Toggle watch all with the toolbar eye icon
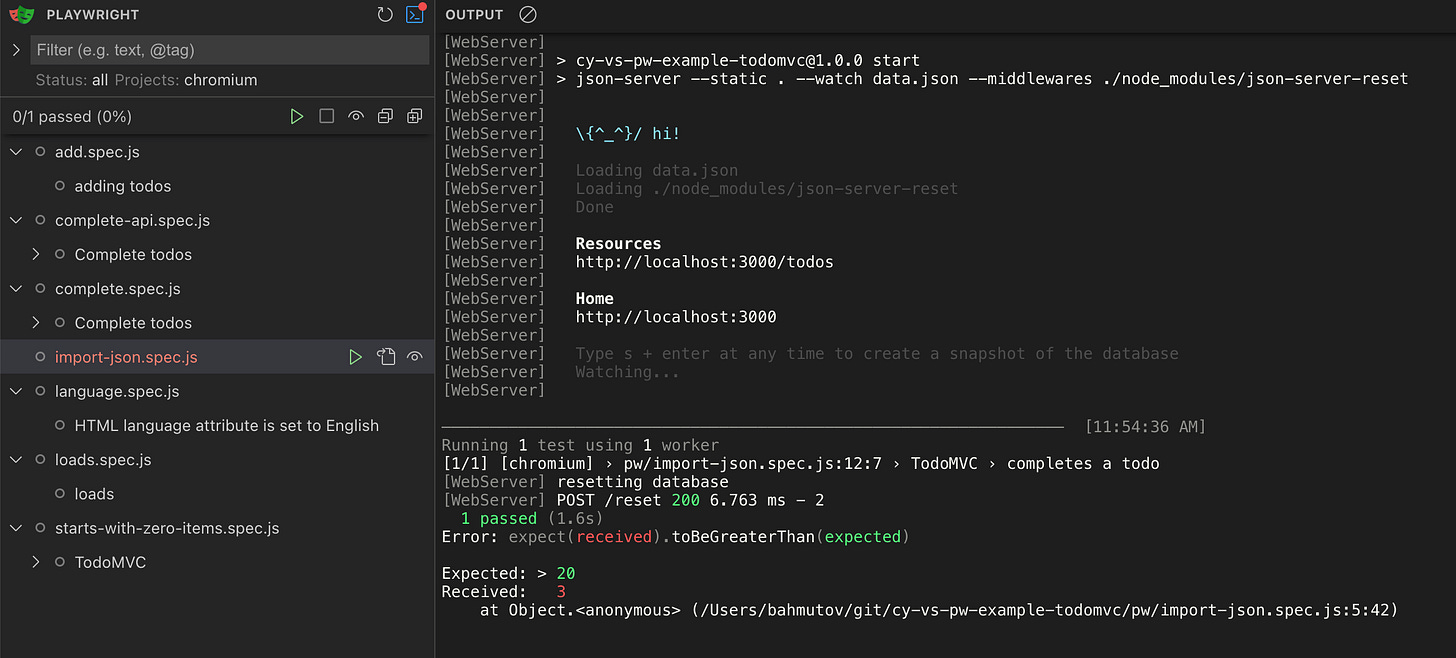The image size is (1456, 658). [356, 117]
